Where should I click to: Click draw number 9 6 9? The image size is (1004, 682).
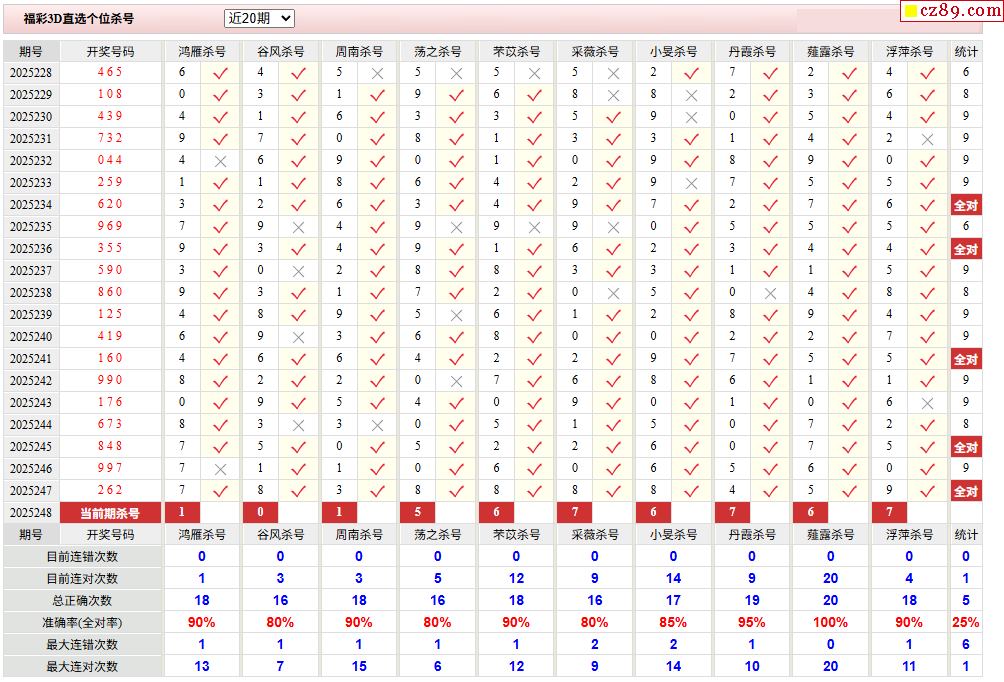click(x=110, y=226)
